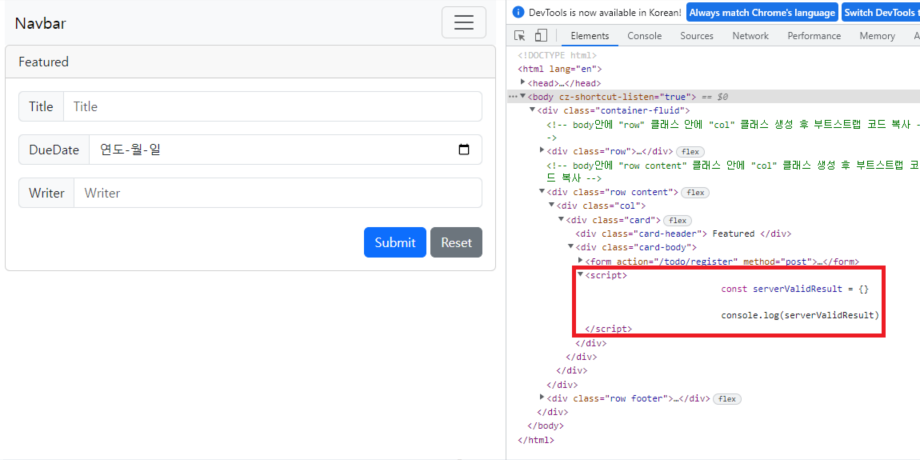The height and width of the screenshot is (460, 920).
Task: Select the DOCTYPE html line
Action: (557, 55)
